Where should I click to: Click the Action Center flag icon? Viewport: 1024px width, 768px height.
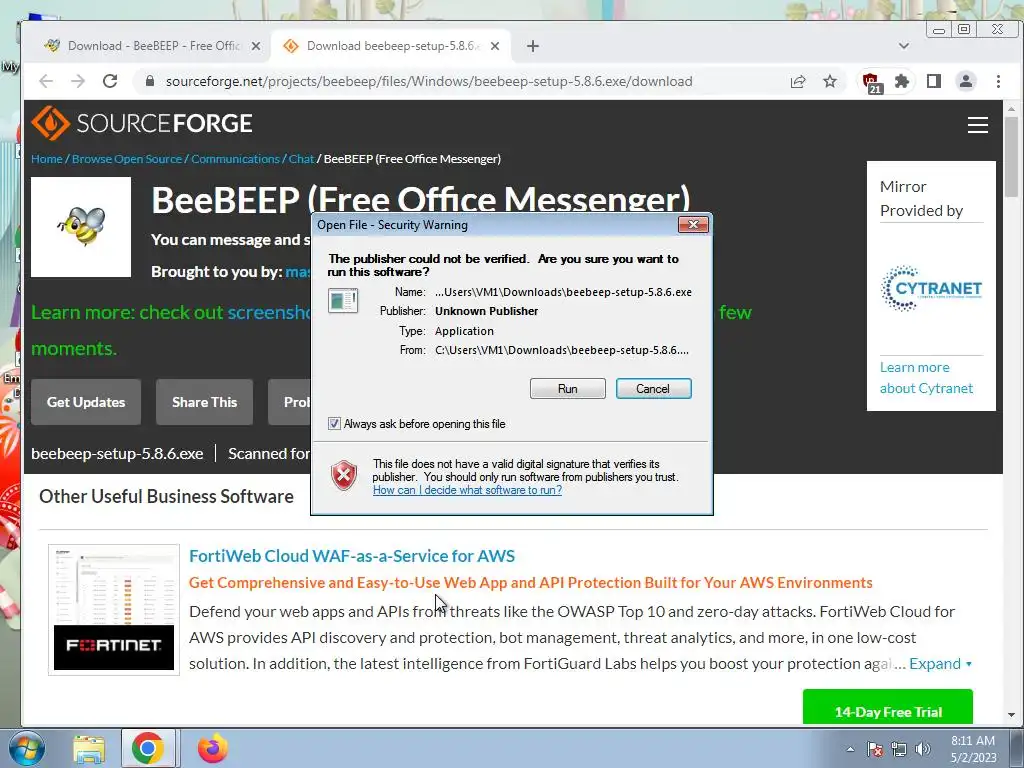(874, 749)
